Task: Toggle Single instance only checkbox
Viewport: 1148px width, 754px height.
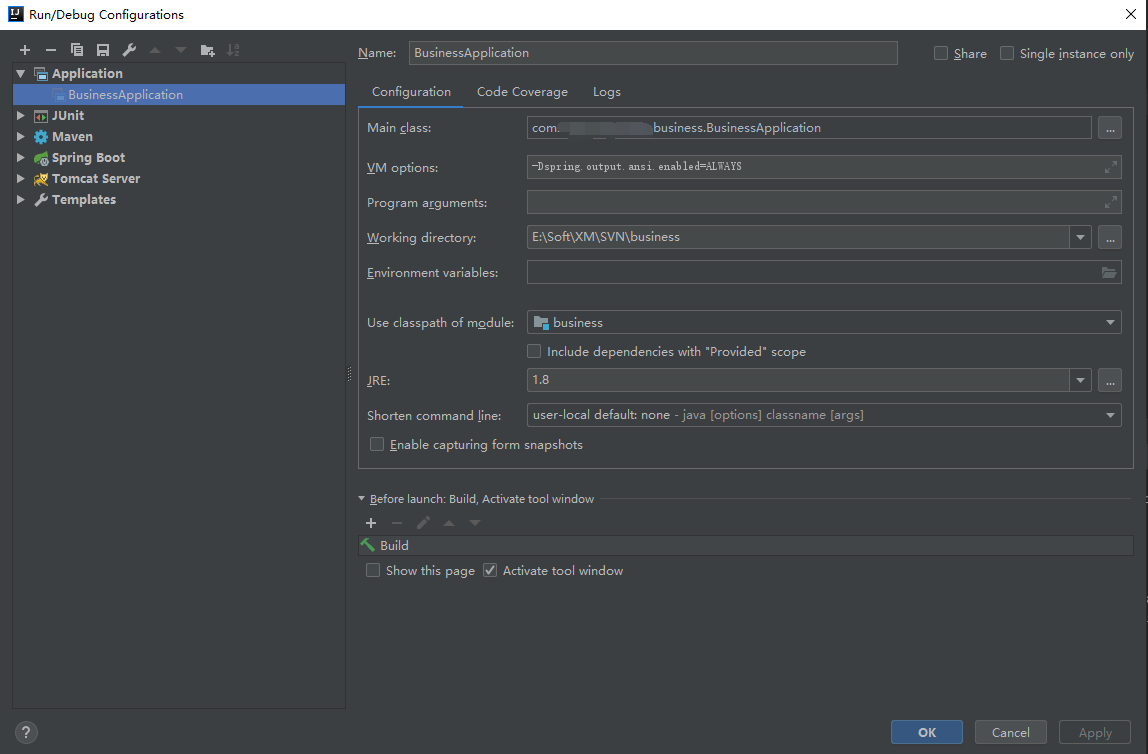Action: click(1007, 54)
